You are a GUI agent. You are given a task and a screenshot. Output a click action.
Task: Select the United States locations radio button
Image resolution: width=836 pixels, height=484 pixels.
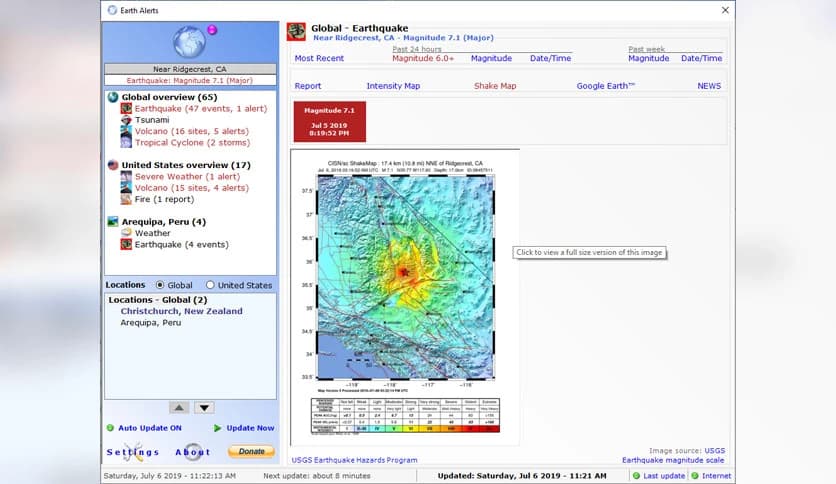210,285
